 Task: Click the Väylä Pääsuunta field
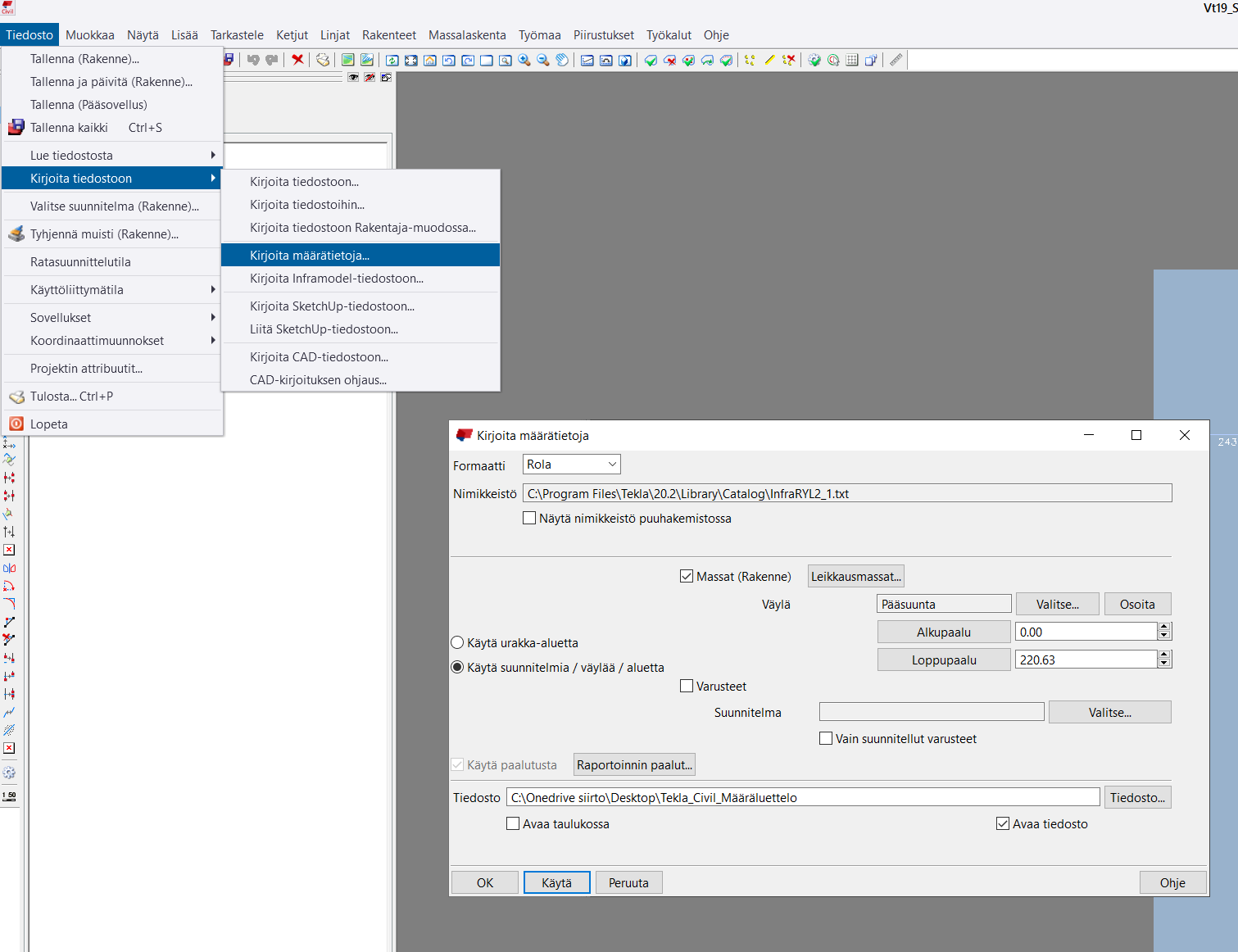pyautogui.click(x=944, y=604)
